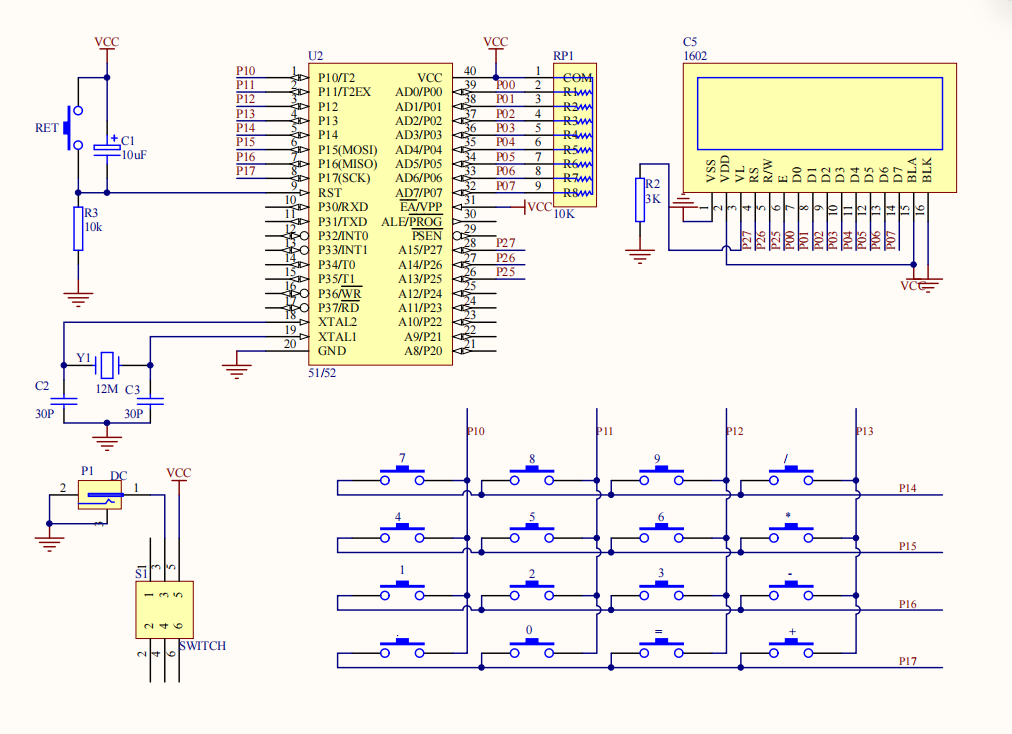The width and height of the screenshot is (1012, 734).
Task: Click the XTAL1 pin label on U2
Action: [338, 337]
